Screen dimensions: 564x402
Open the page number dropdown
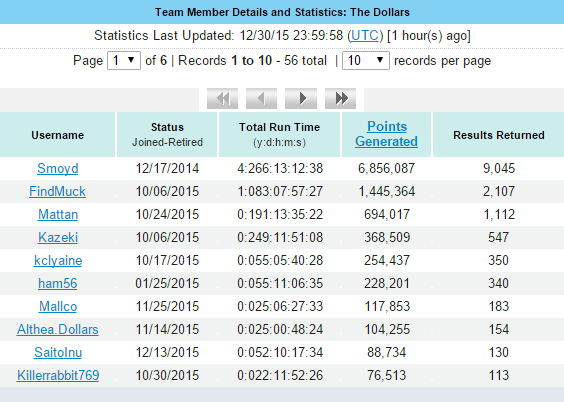[x=124, y=60]
